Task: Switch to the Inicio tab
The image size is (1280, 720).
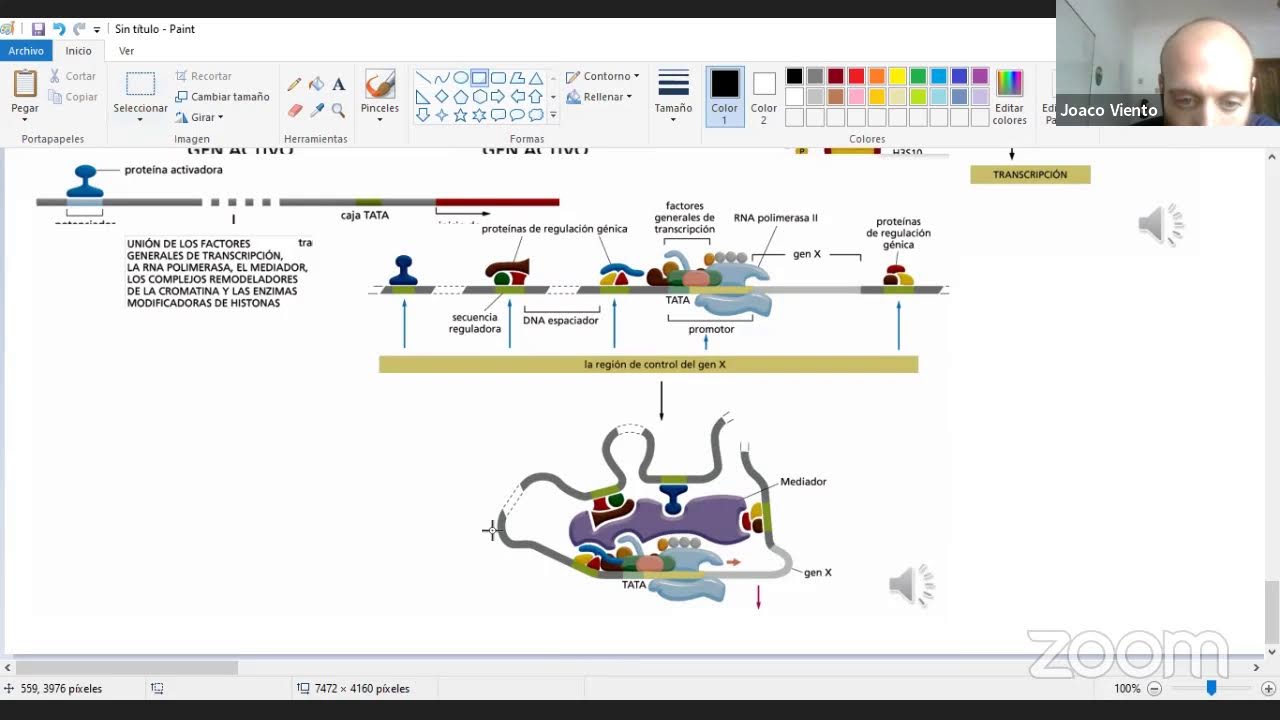Action: point(79,51)
